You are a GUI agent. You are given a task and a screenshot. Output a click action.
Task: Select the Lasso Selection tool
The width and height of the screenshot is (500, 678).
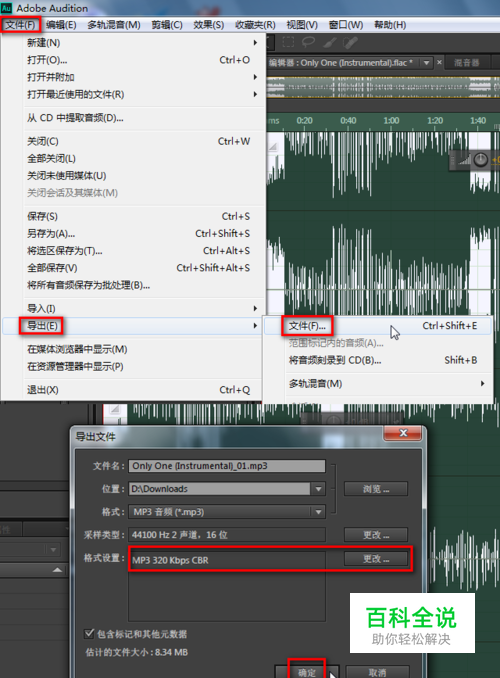(308, 42)
